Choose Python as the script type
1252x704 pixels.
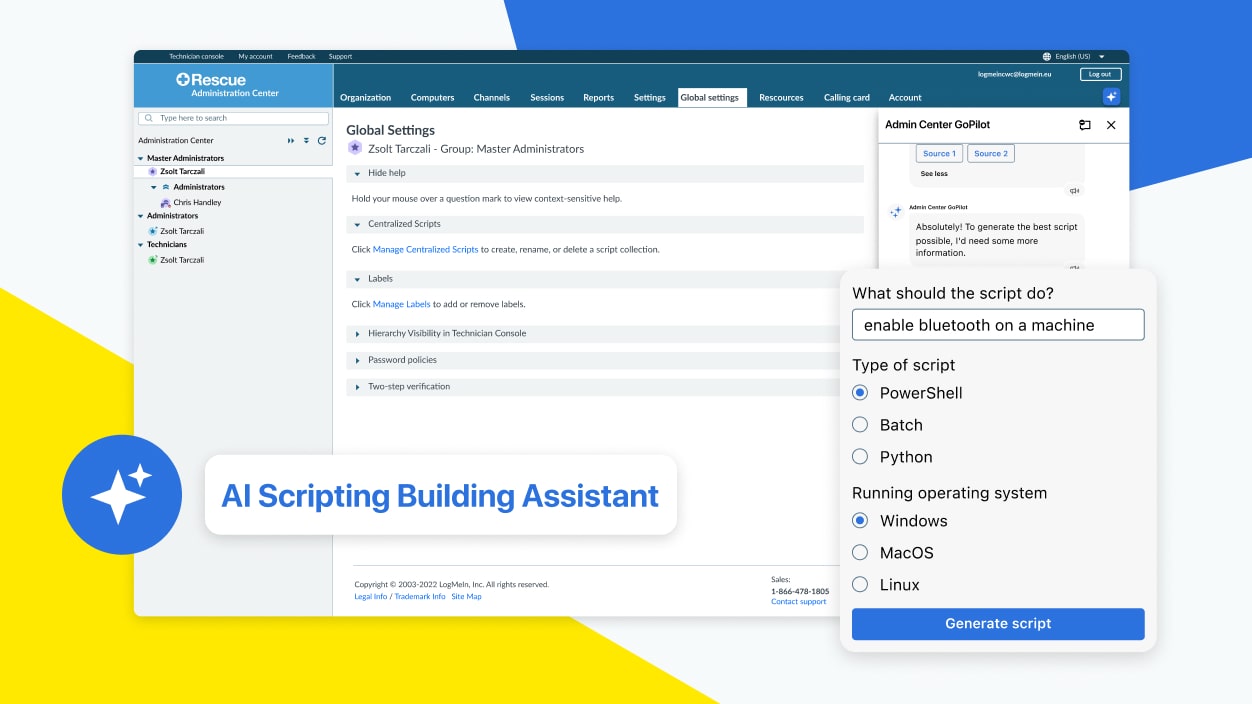click(860, 456)
